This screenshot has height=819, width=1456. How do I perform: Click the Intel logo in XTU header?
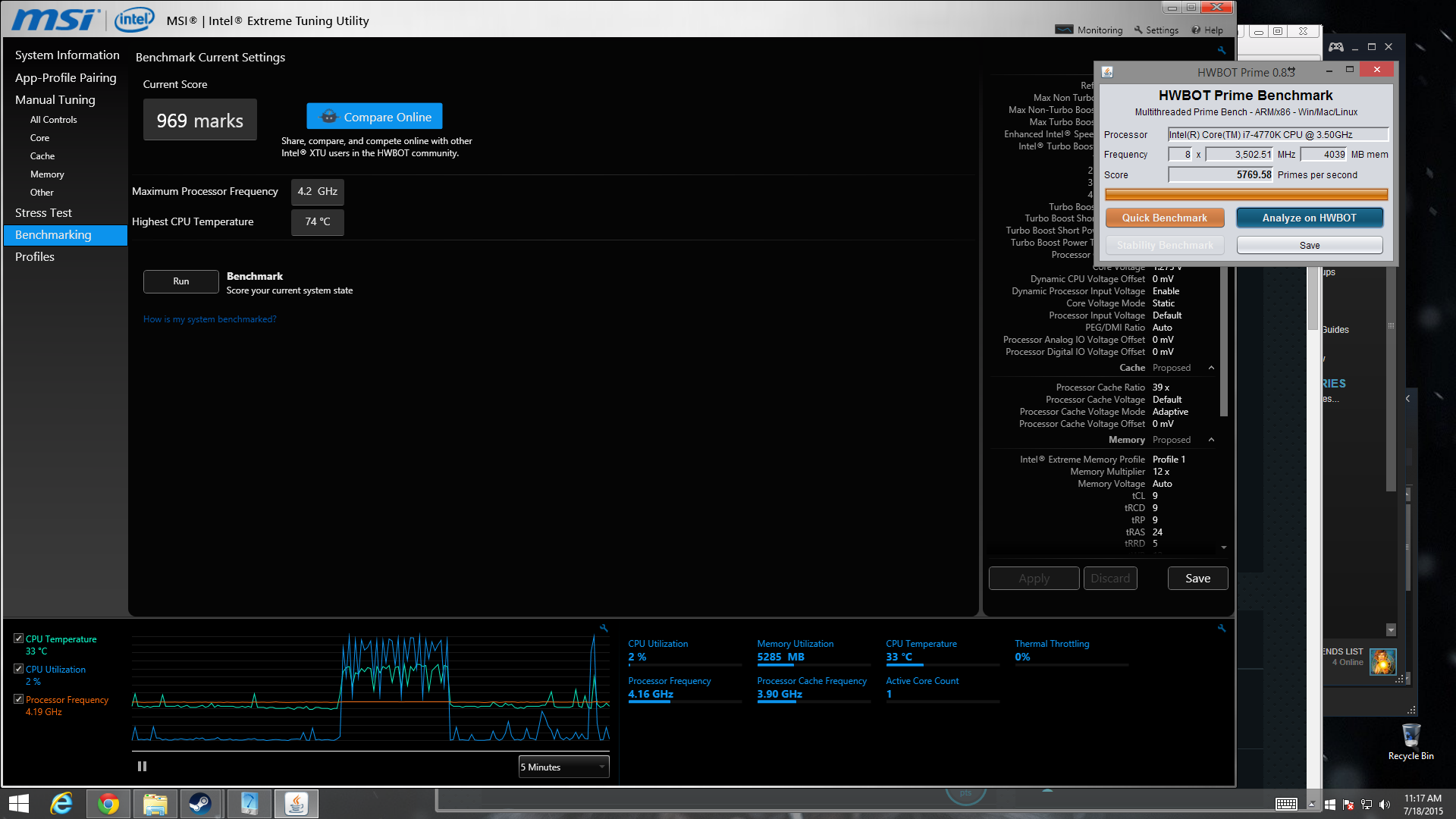pos(134,20)
